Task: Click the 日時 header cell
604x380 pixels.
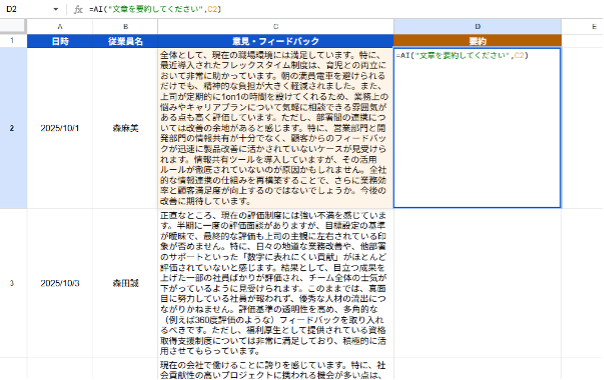Action: click(x=60, y=41)
